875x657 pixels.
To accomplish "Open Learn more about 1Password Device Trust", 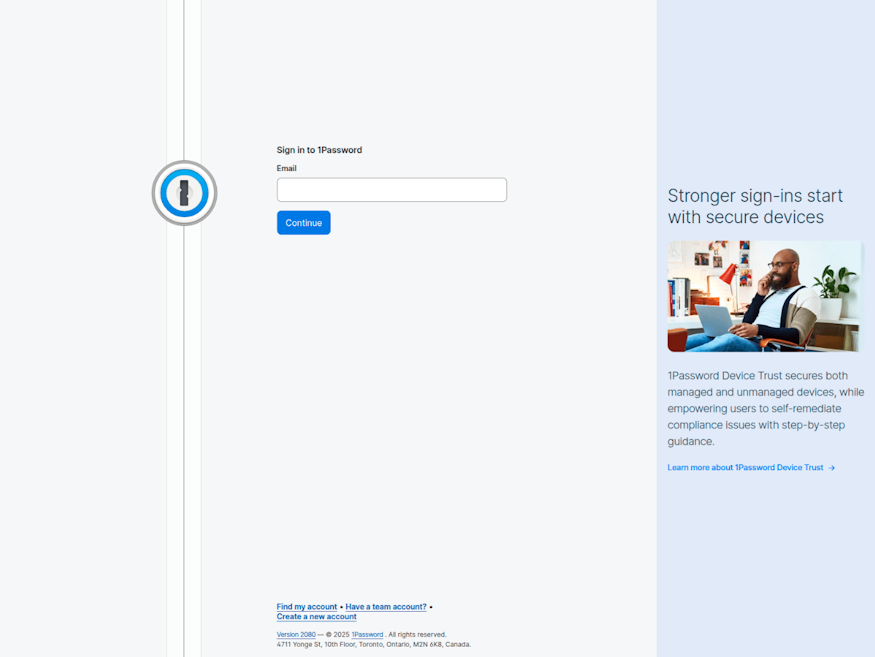I will coord(744,467).
